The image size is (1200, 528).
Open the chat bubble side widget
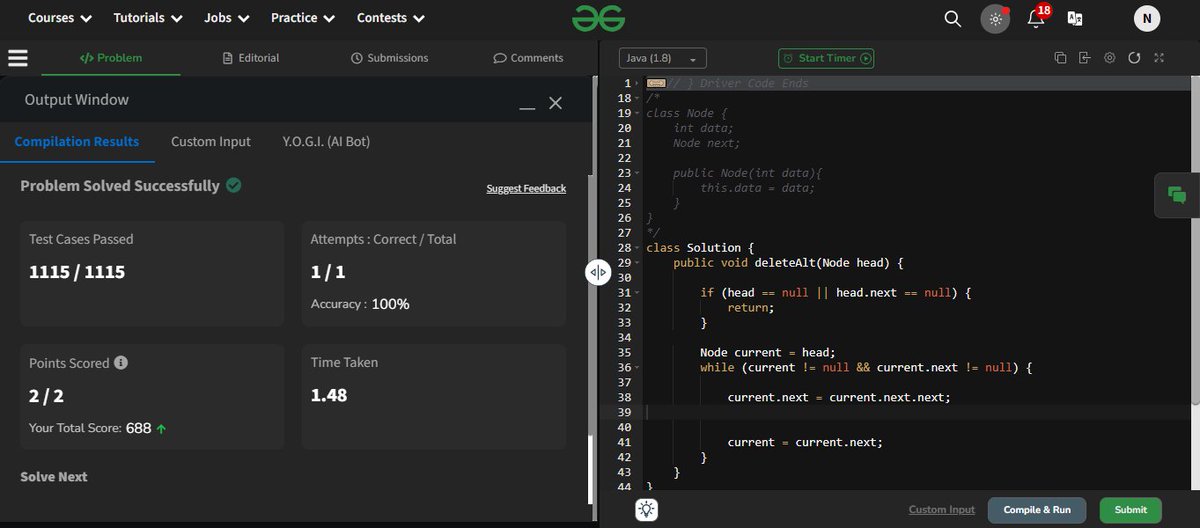(x=1177, y=195)
